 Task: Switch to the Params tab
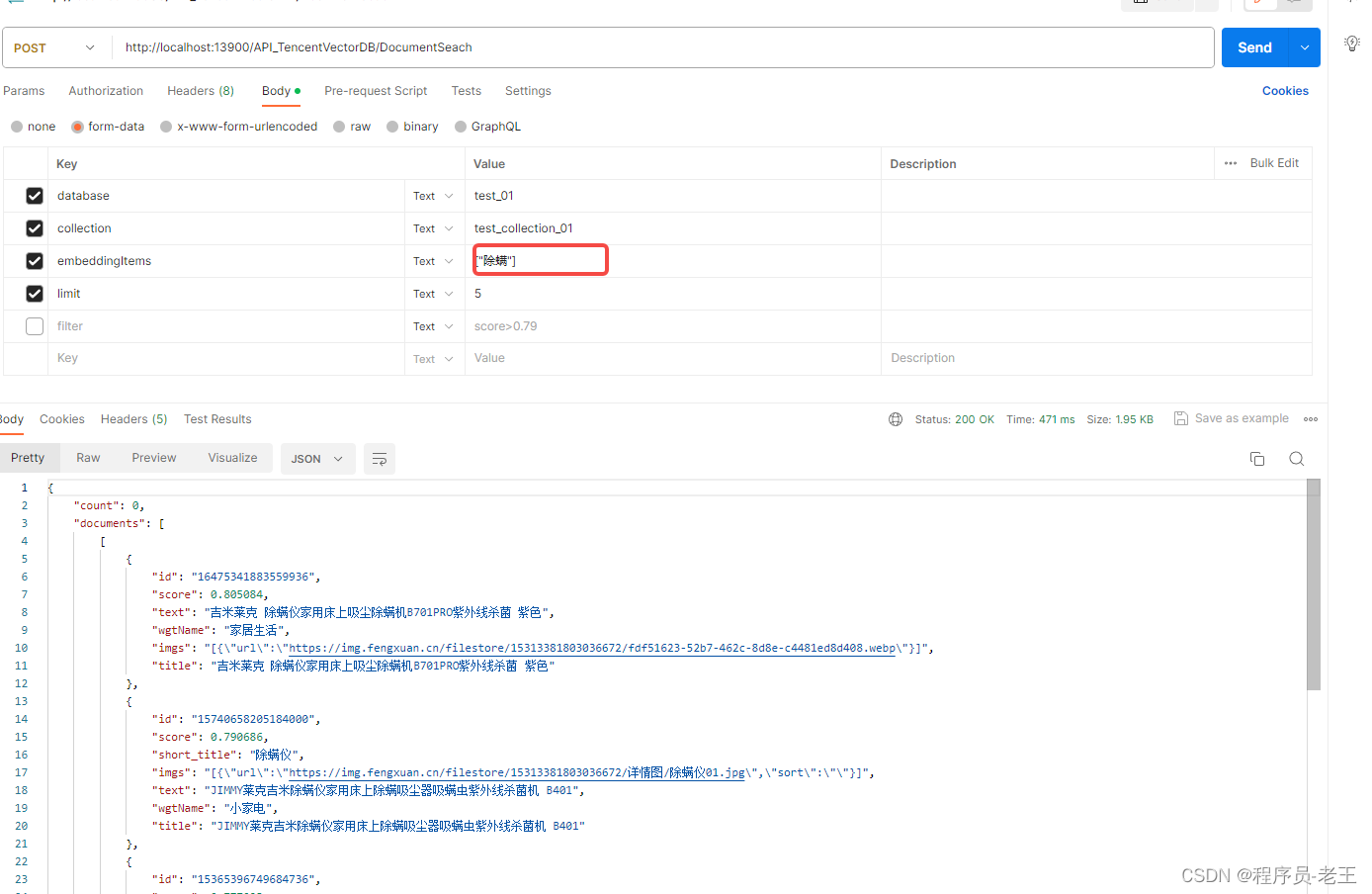click(x=24, y=91)
